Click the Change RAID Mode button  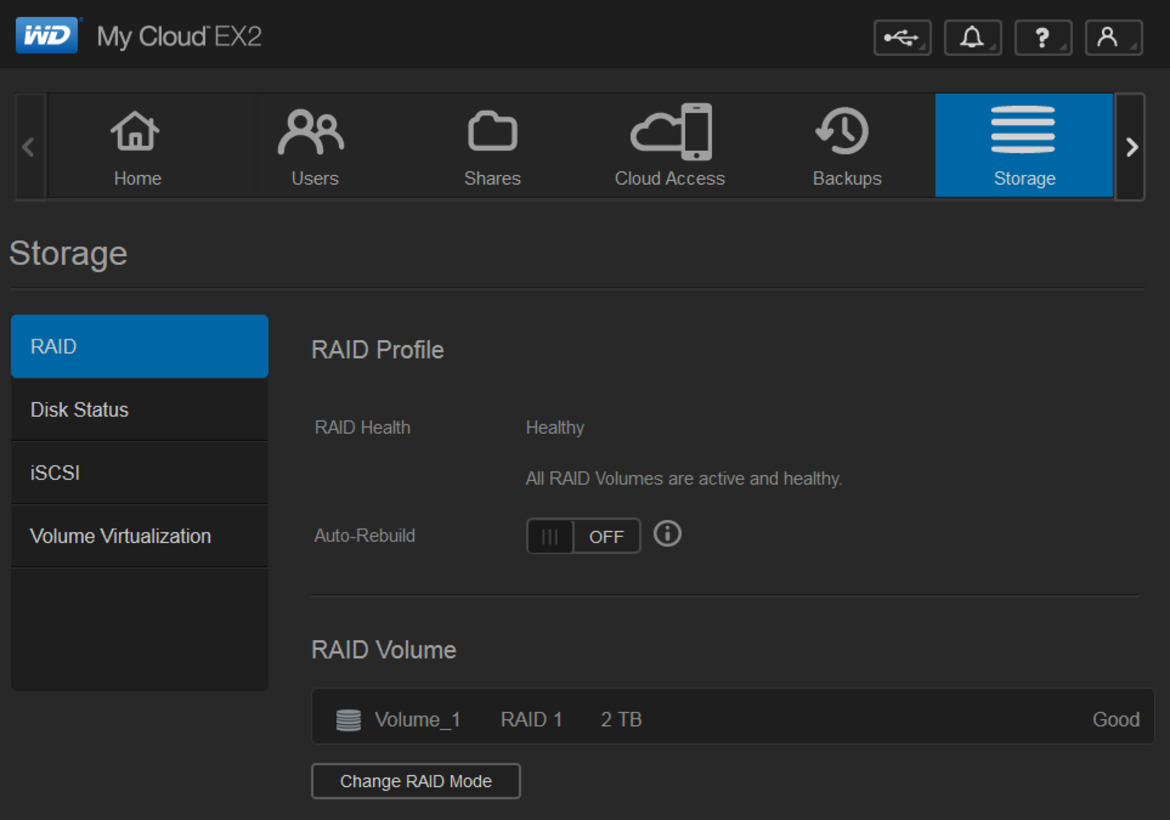(416, 781)
